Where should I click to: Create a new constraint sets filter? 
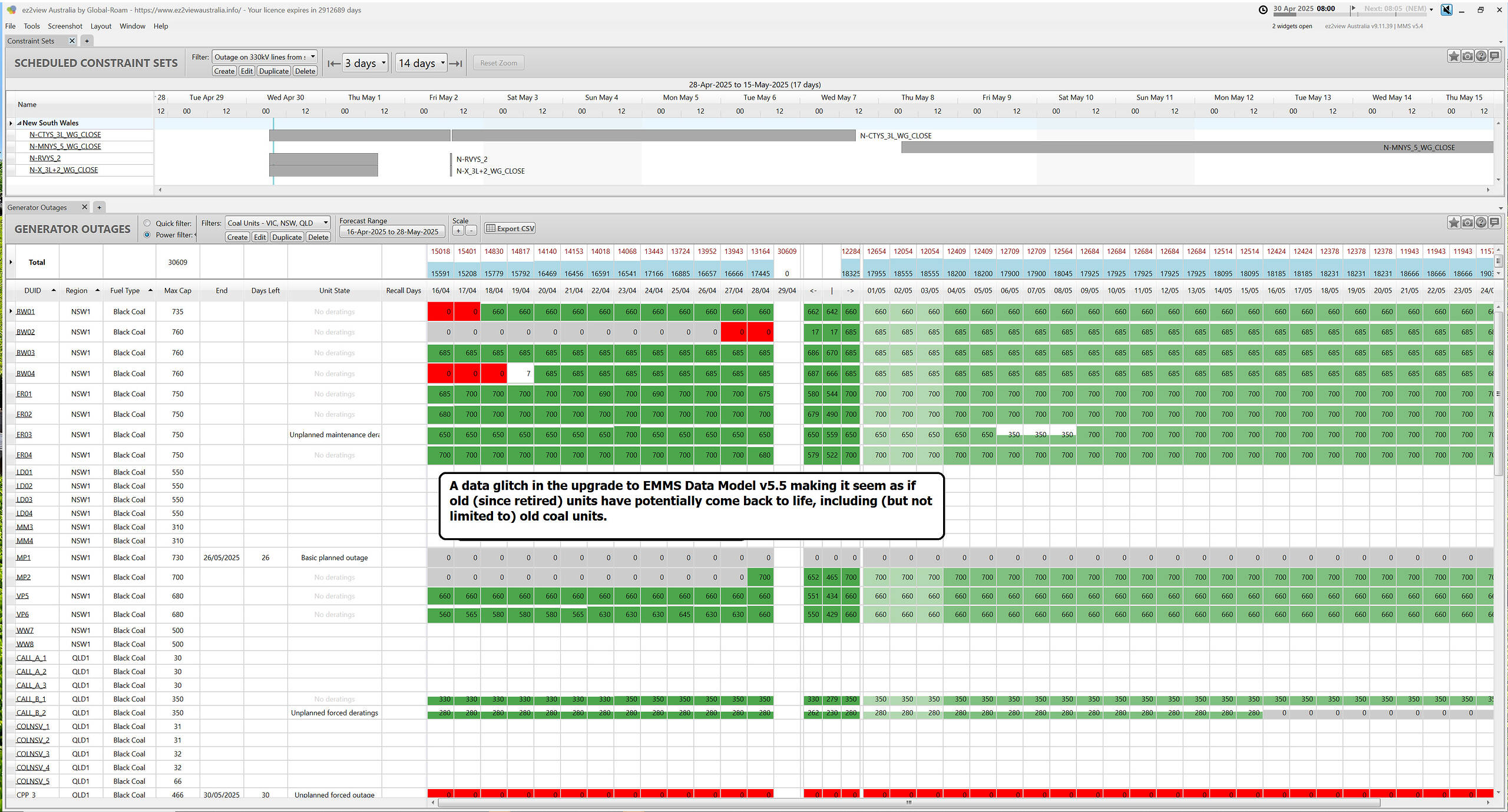(x=224, y=71)
